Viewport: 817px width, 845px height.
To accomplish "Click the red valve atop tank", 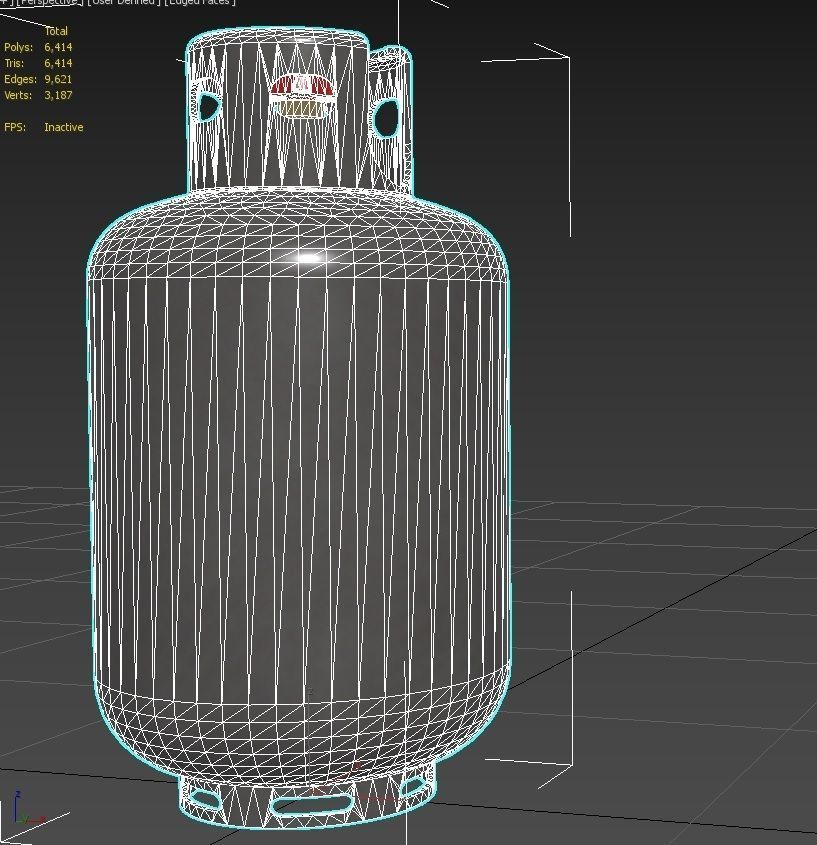I will [301, 86].
